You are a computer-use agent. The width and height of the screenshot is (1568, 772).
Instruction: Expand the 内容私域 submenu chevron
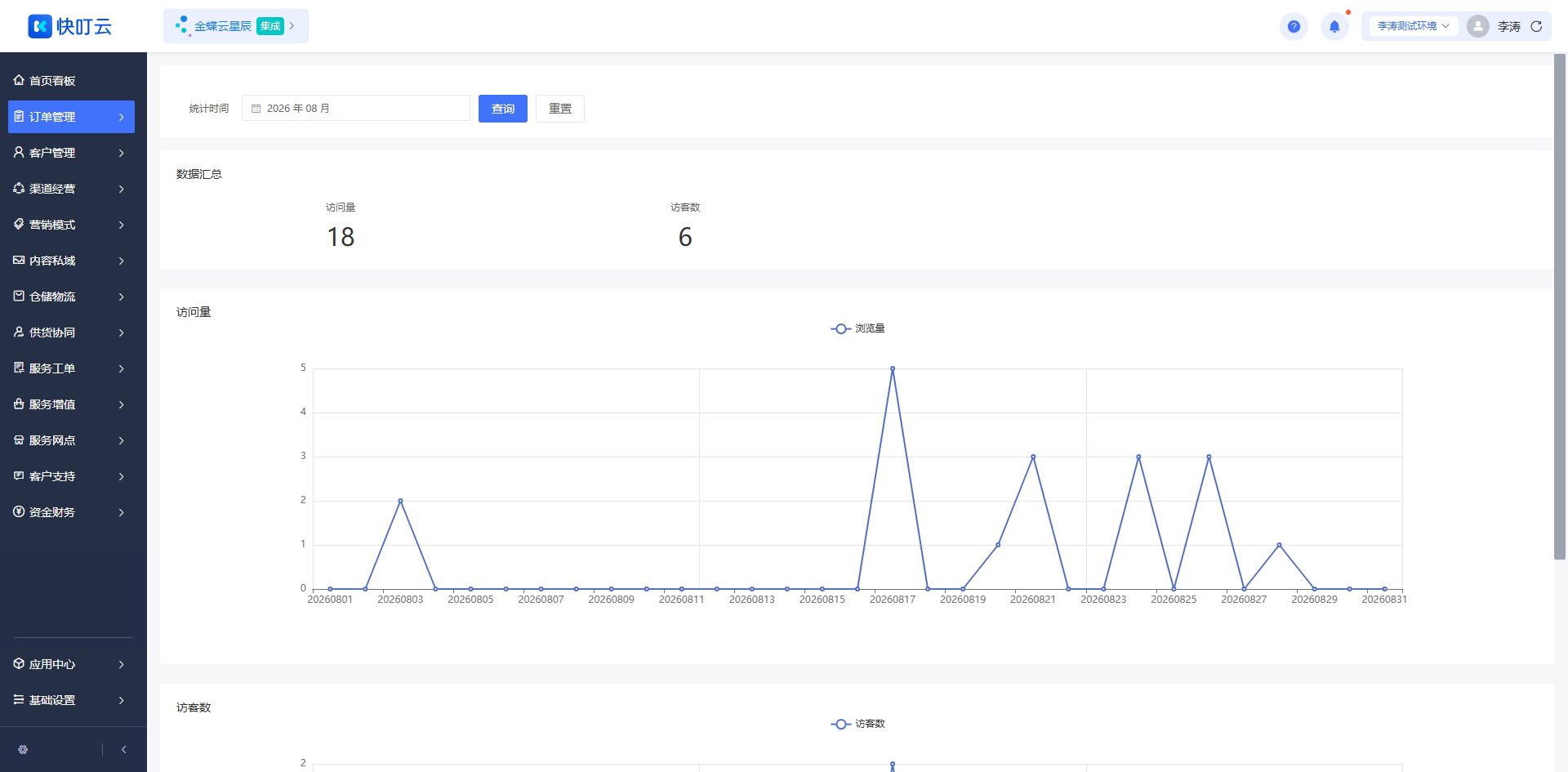(122, 261)
